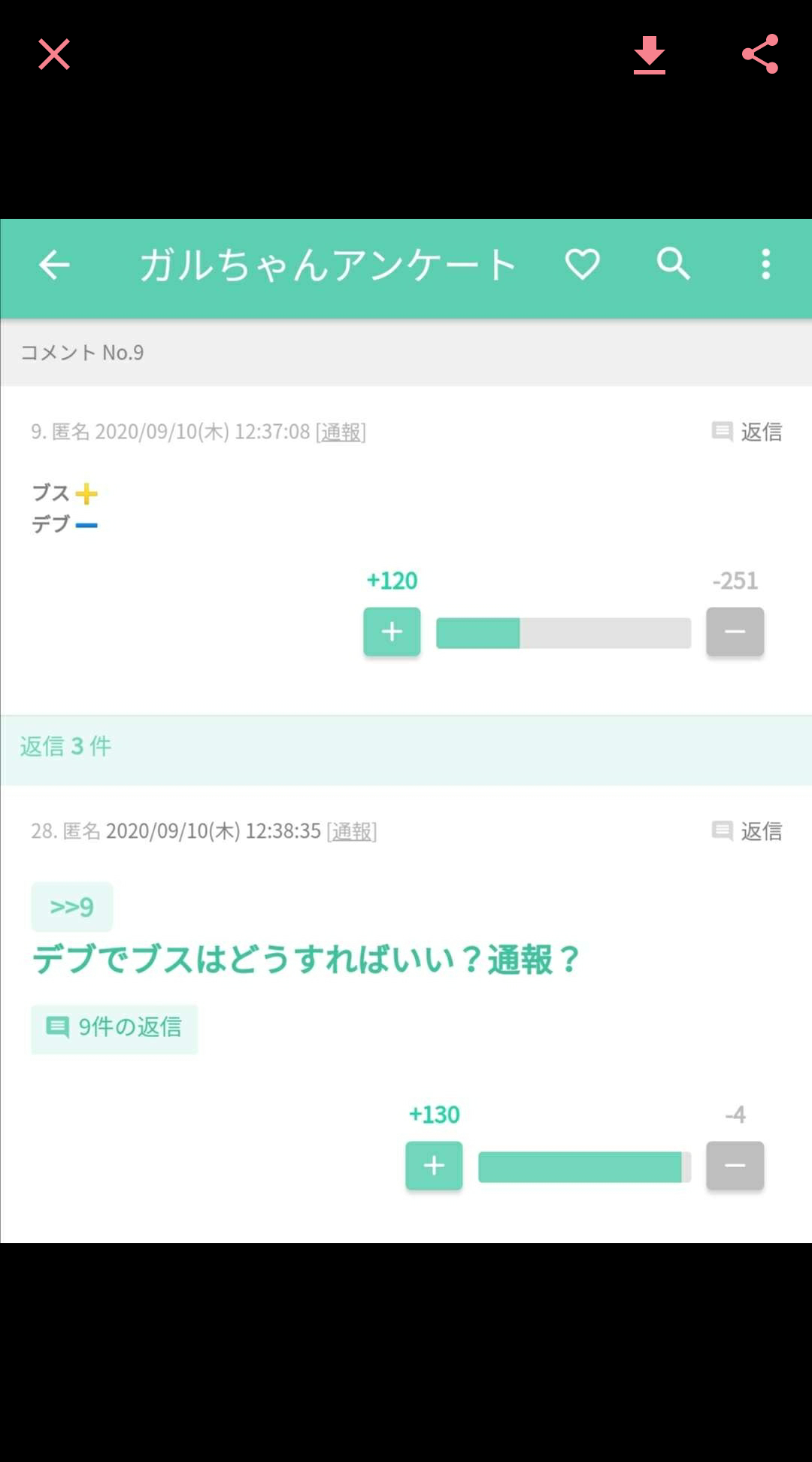Share the image via the share icon
Viewport: 812px width, 1462px height.
pyautogui.click(x=760, y=54)
